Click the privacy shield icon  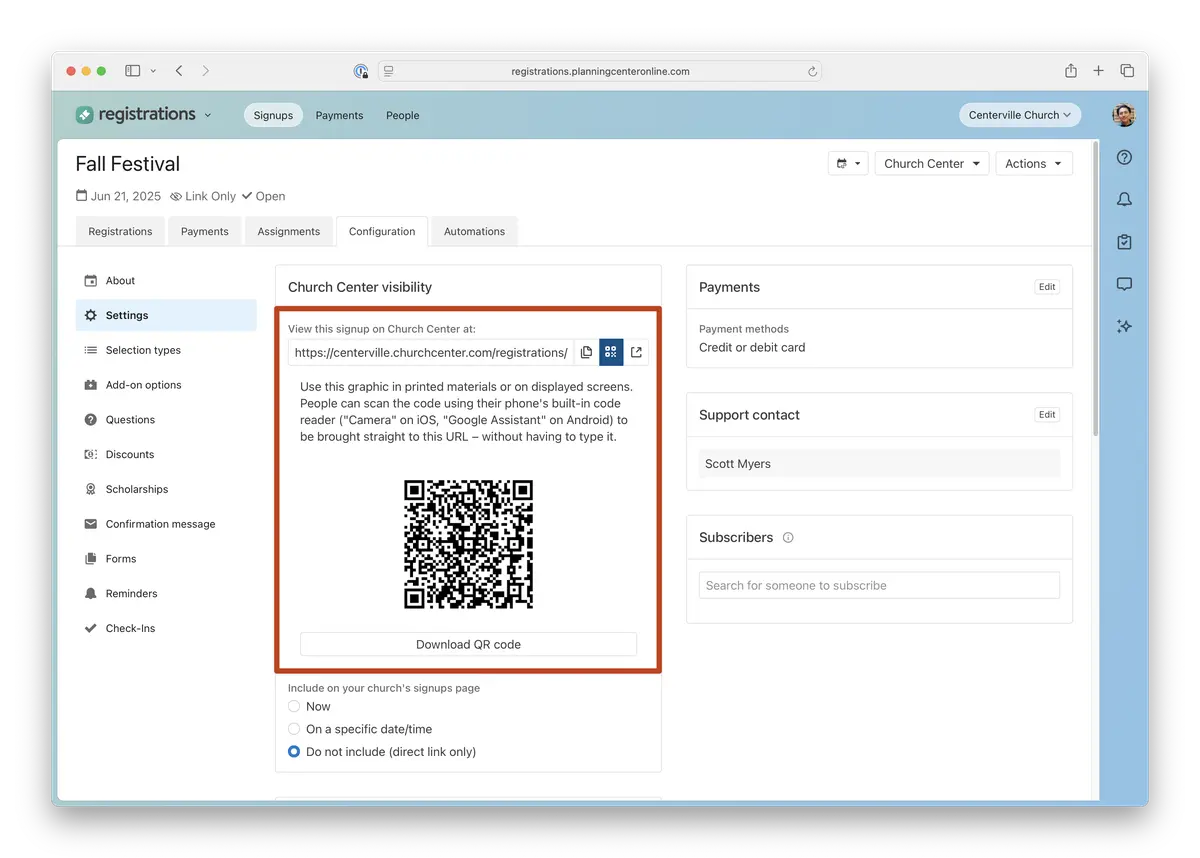(361, 71)
